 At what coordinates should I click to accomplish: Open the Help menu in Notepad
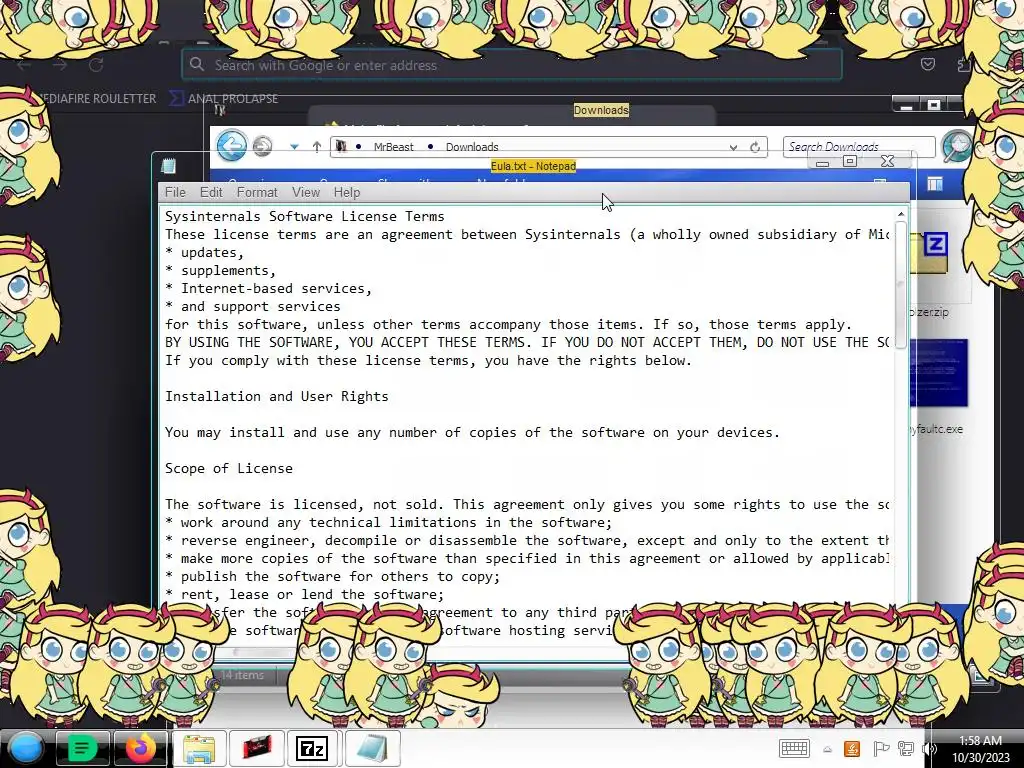[347, 192]
